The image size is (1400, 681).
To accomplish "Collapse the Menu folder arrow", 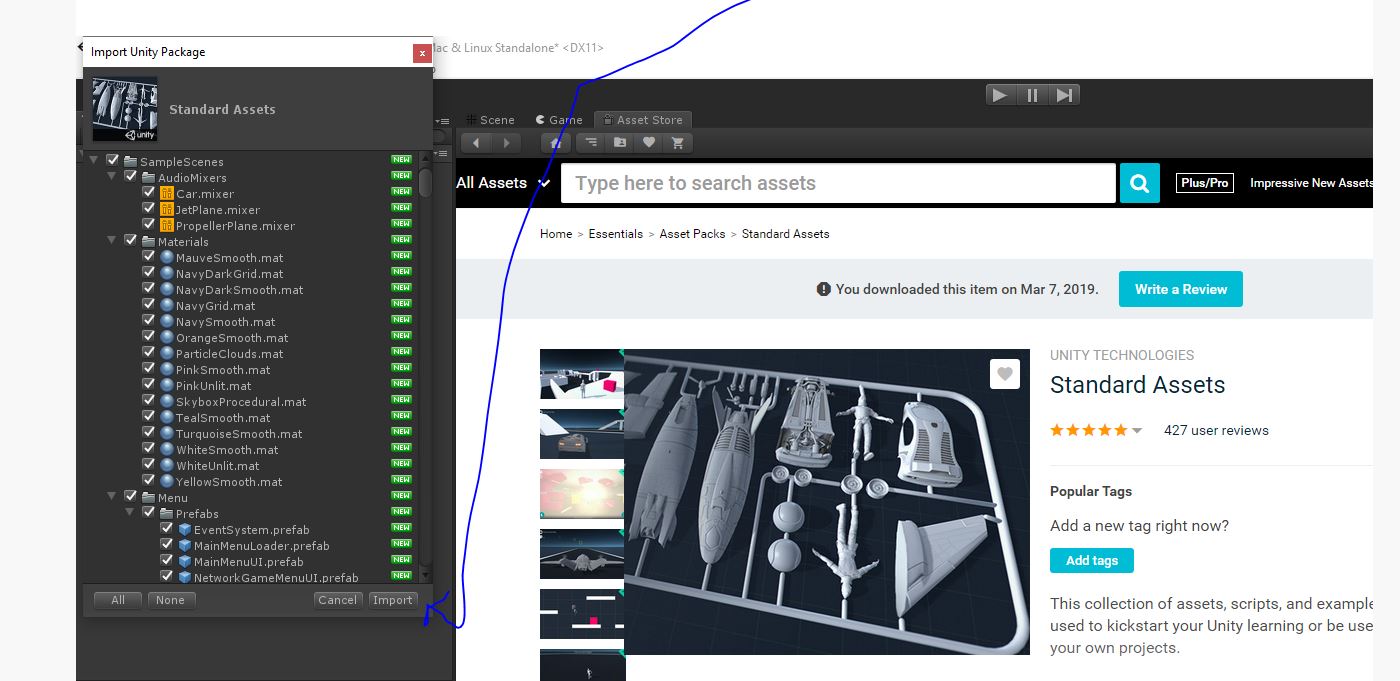I will pos(112,497).
